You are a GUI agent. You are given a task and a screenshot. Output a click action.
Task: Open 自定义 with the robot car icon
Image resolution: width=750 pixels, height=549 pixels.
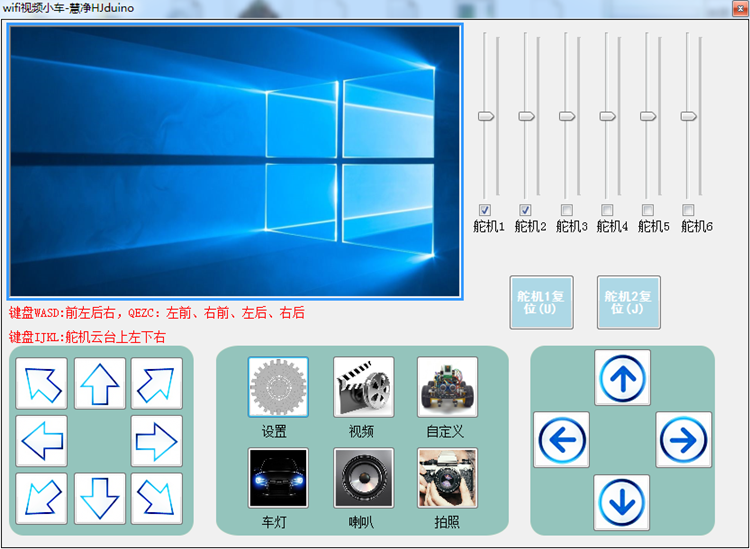[x=447, y=387]
